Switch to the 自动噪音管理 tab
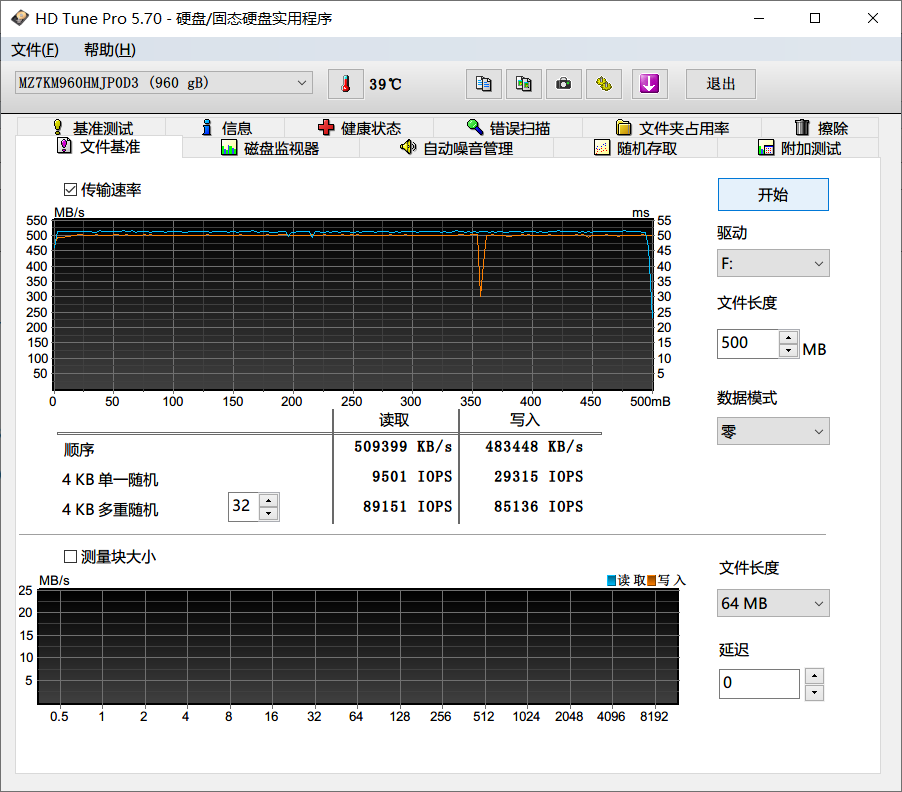Viewport: 902px width, 792px height. pyautogui.click(x=456, y=148)
